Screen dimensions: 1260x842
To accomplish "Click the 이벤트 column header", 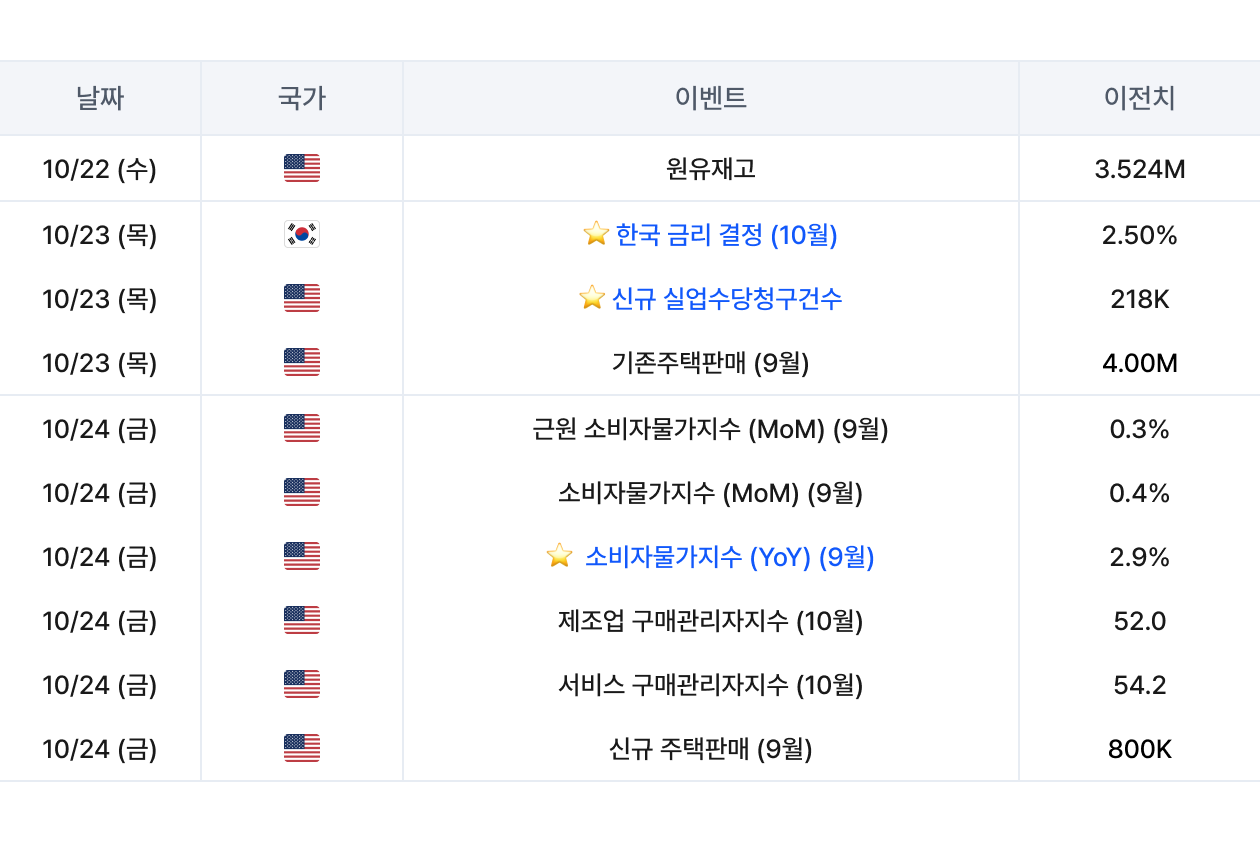I will 710,98.
